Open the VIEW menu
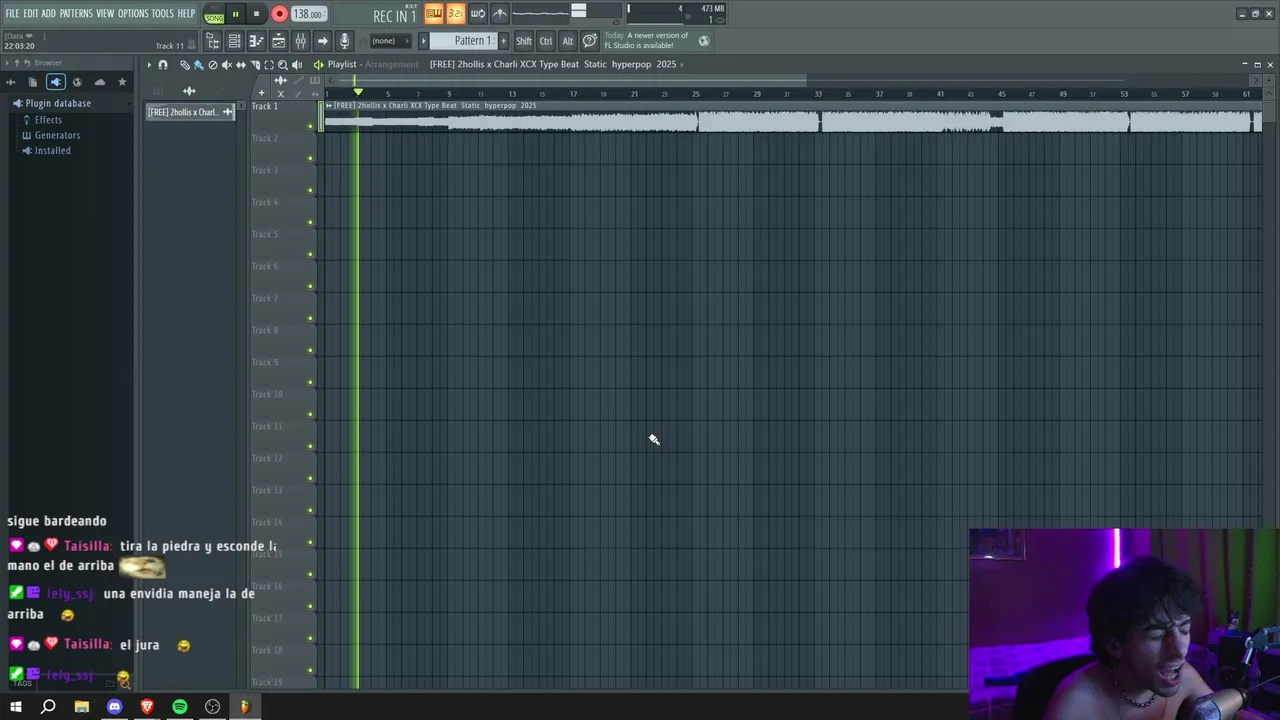This screenshot has height=720, width=1280. tap(105, 13)
